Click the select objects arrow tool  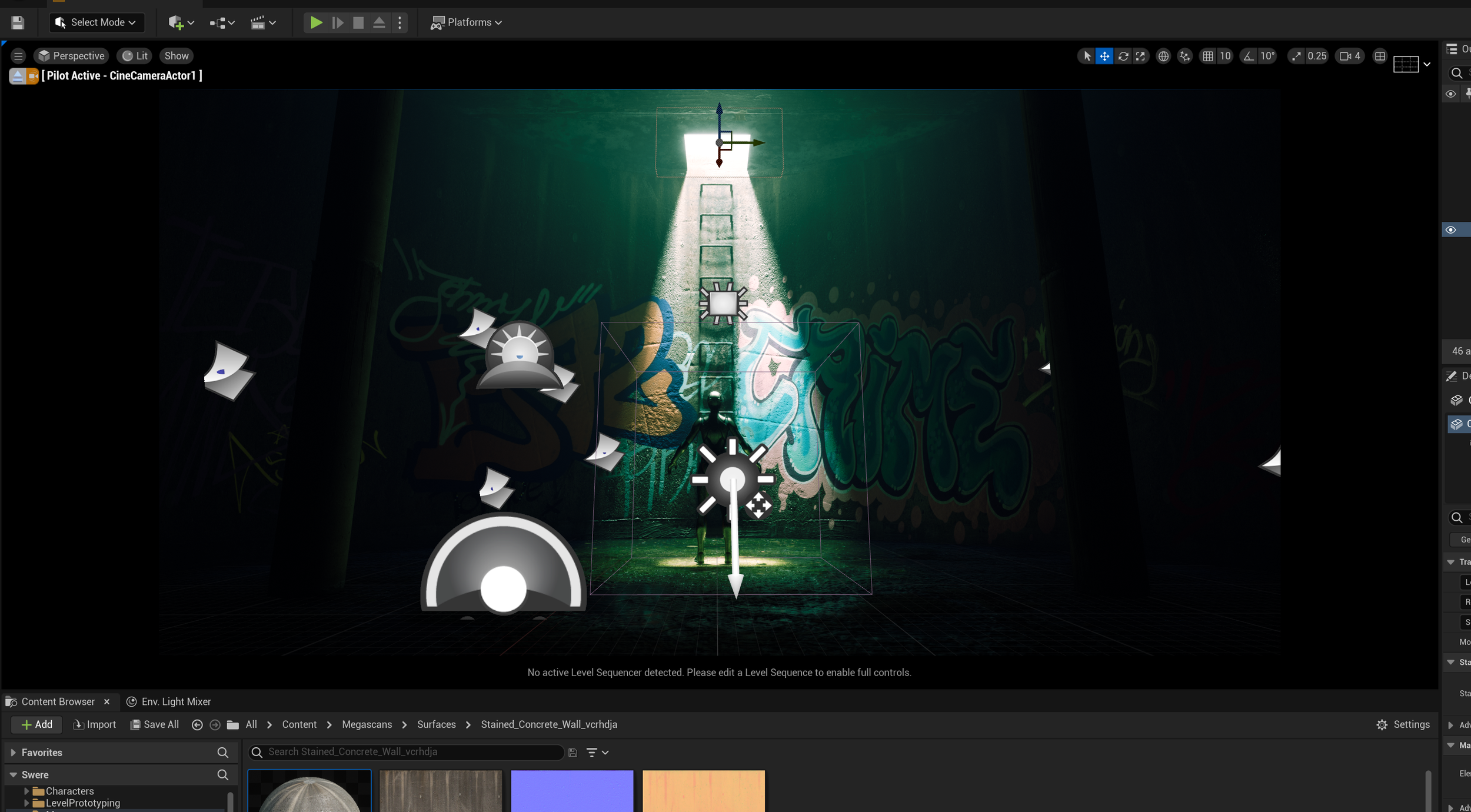pos(1087,56)
